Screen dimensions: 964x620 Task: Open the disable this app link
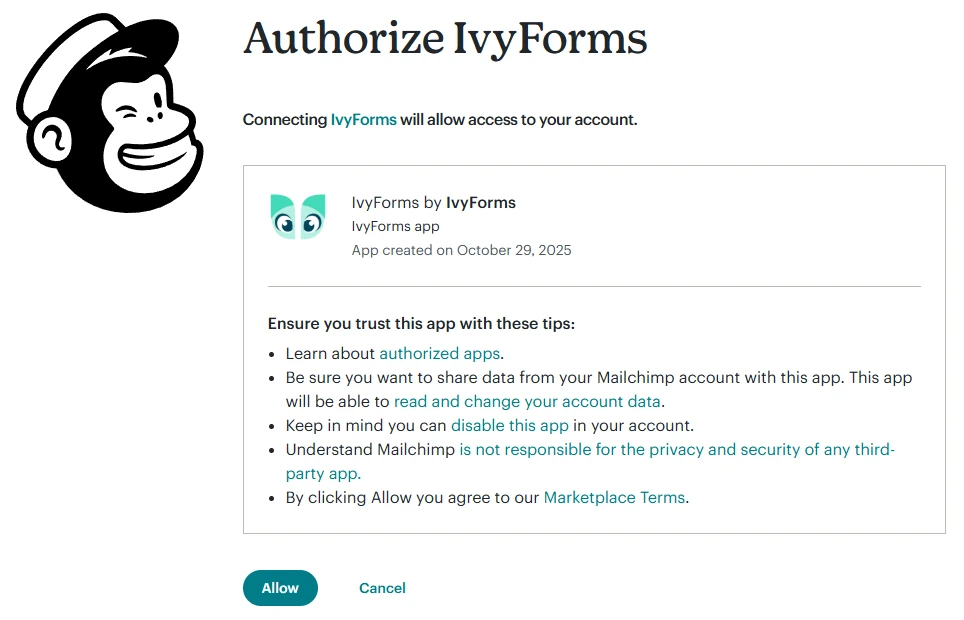[511, 425]
